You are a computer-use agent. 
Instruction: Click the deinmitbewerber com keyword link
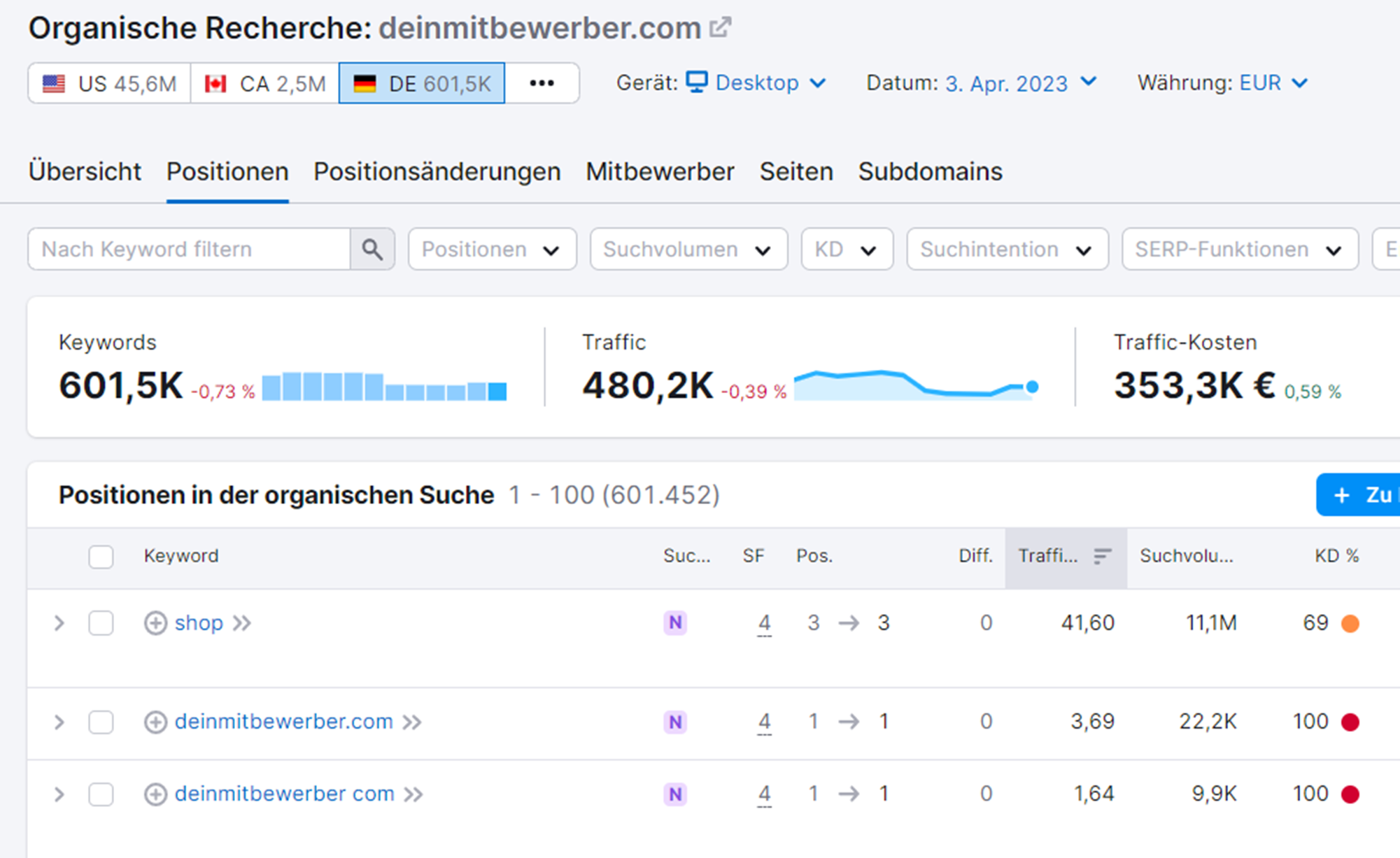[284, 794]
